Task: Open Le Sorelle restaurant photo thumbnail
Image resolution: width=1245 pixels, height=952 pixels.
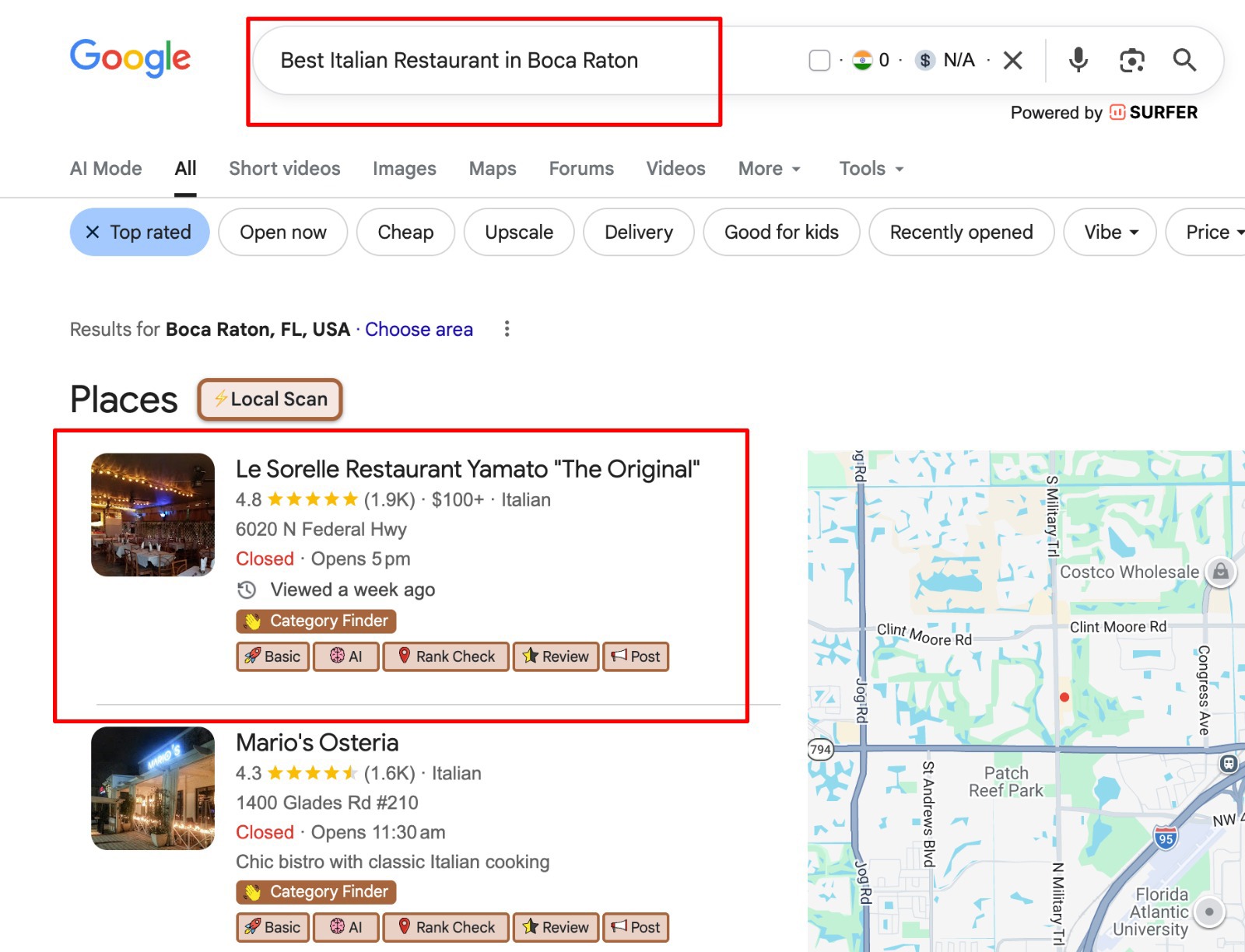Action: [x=153, y=515]
